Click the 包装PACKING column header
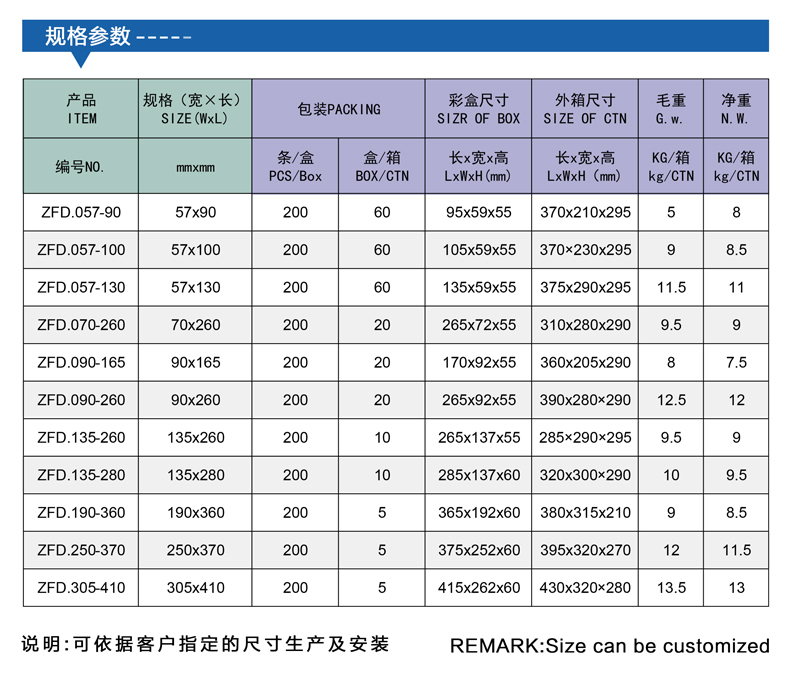 339,108
